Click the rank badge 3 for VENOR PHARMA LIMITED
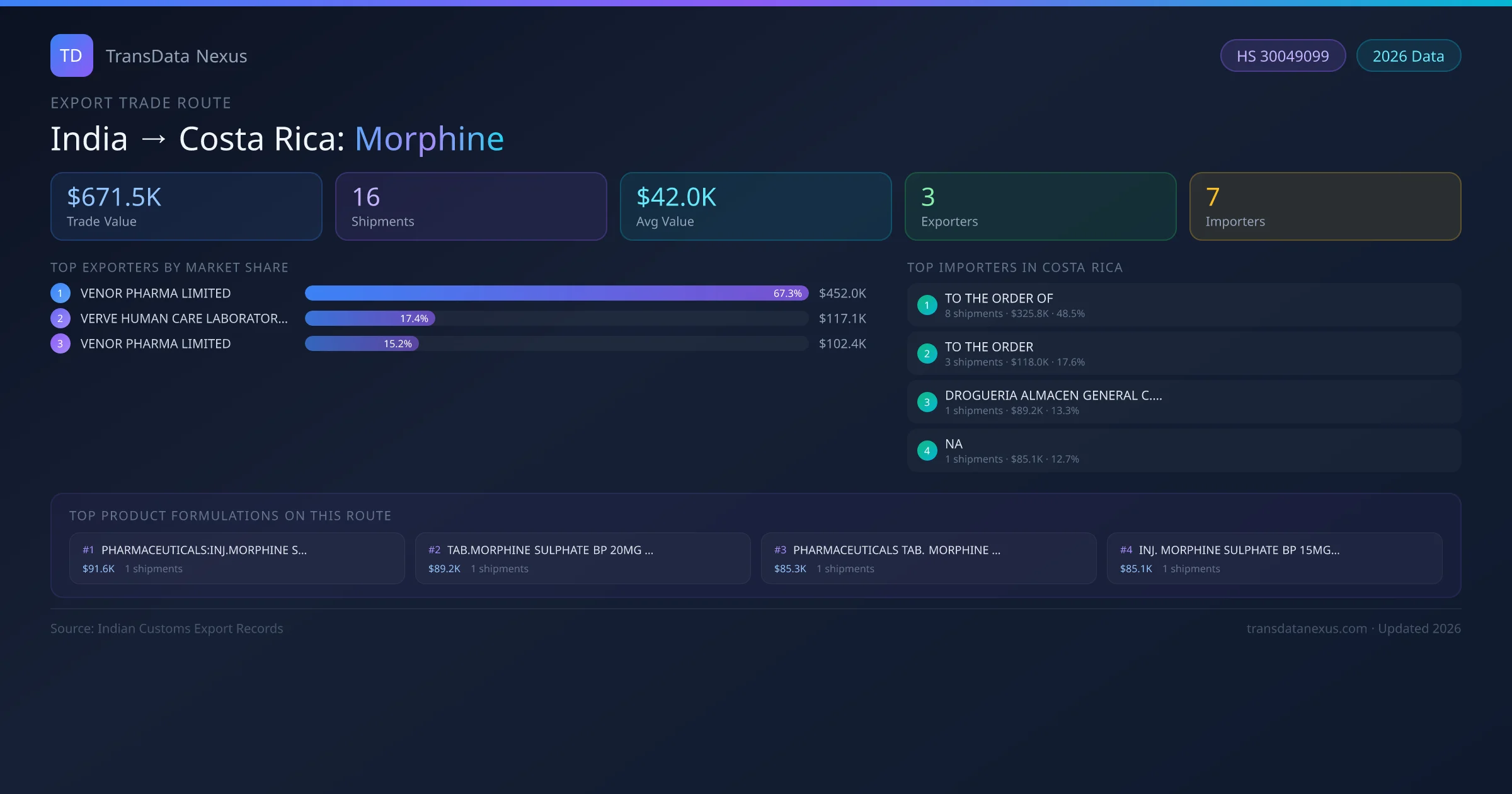Screen dimensions: 1512x794 (x=60, y=343)
